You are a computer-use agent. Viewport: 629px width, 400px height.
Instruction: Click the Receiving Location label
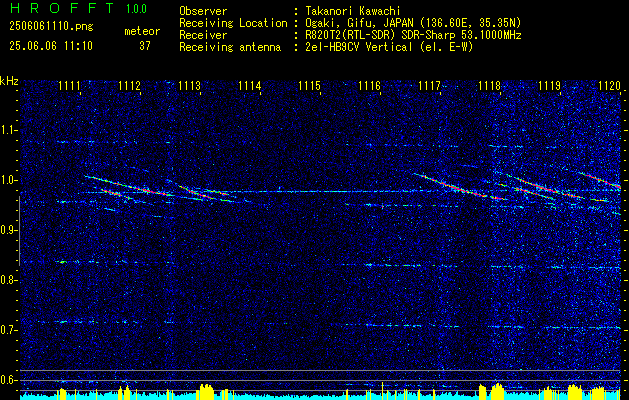pyautogui.click(x=233, y=23)
